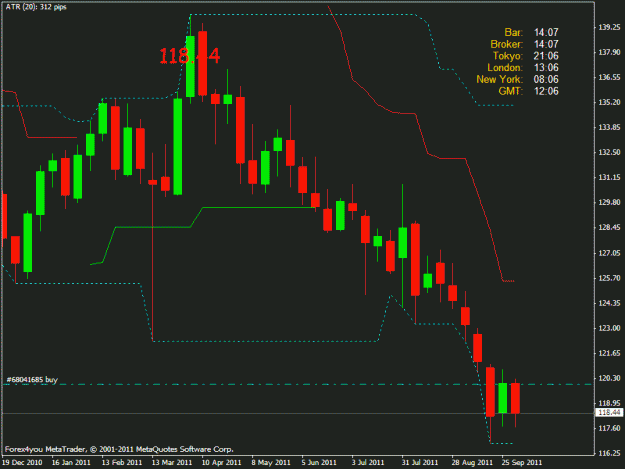
Task: Click the 135.20 price axis label
Action: (x=609, y=102)
